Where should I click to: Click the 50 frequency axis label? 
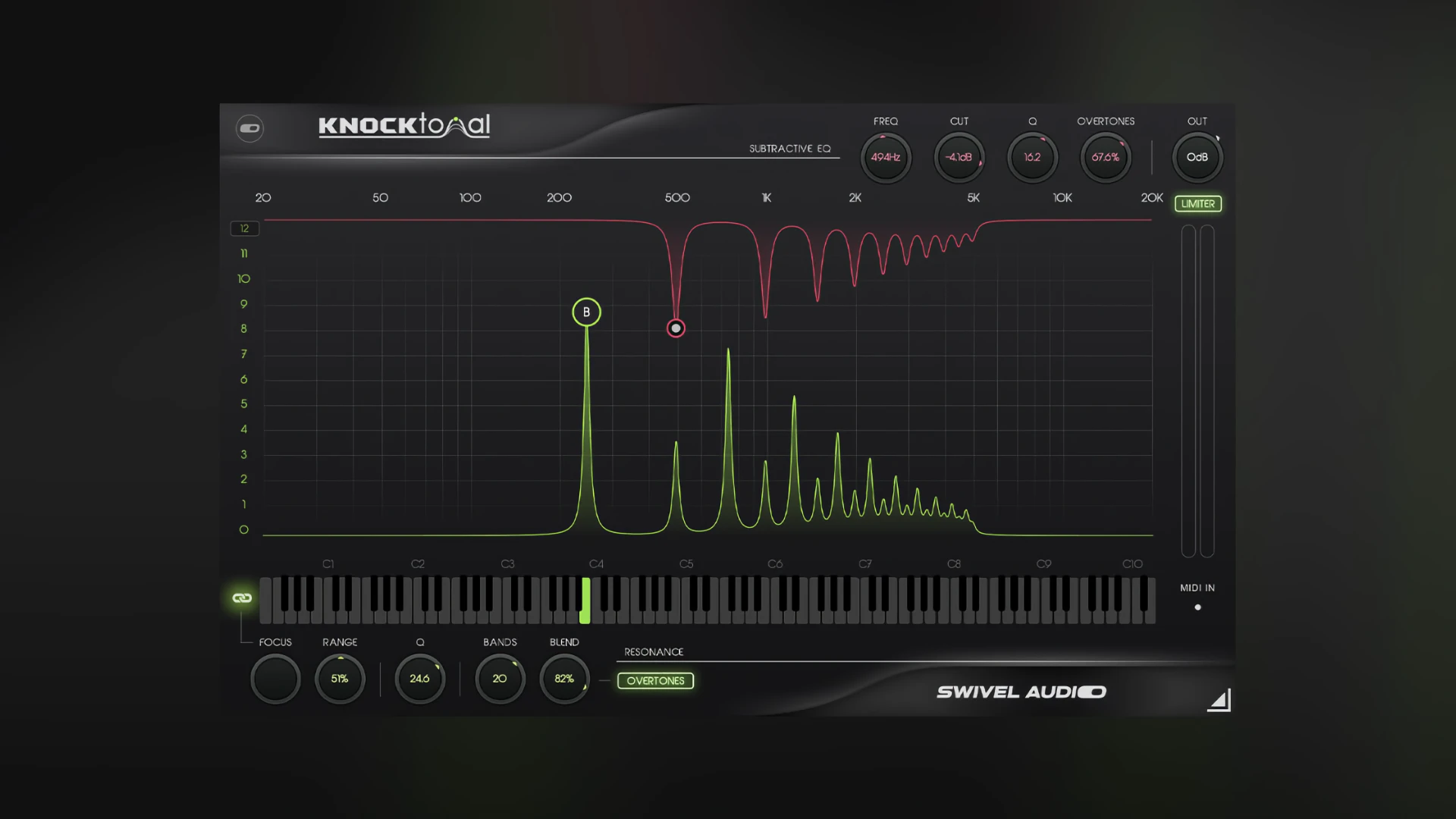pos(381,198)
